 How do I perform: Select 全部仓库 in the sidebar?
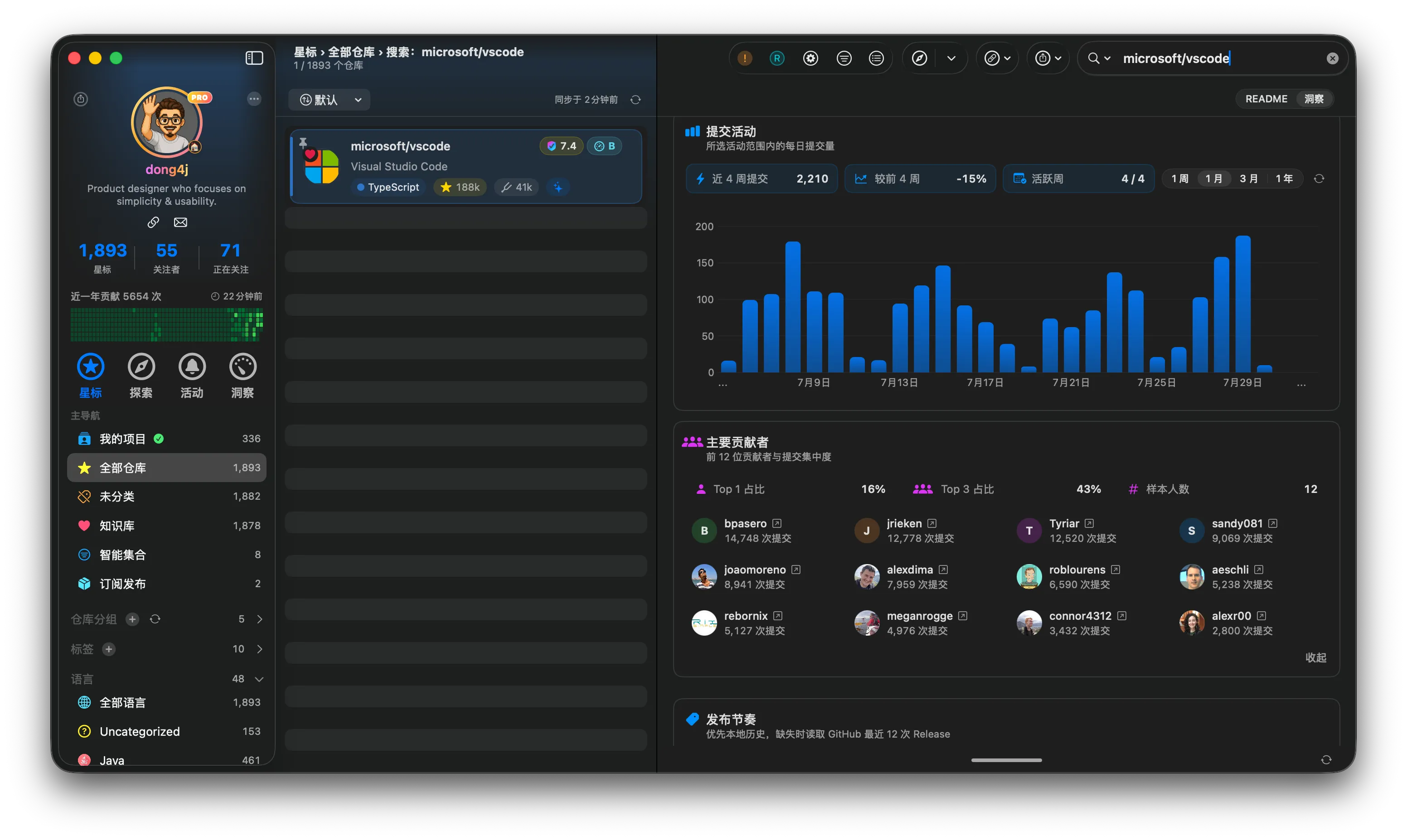click(x=166, y=468)
